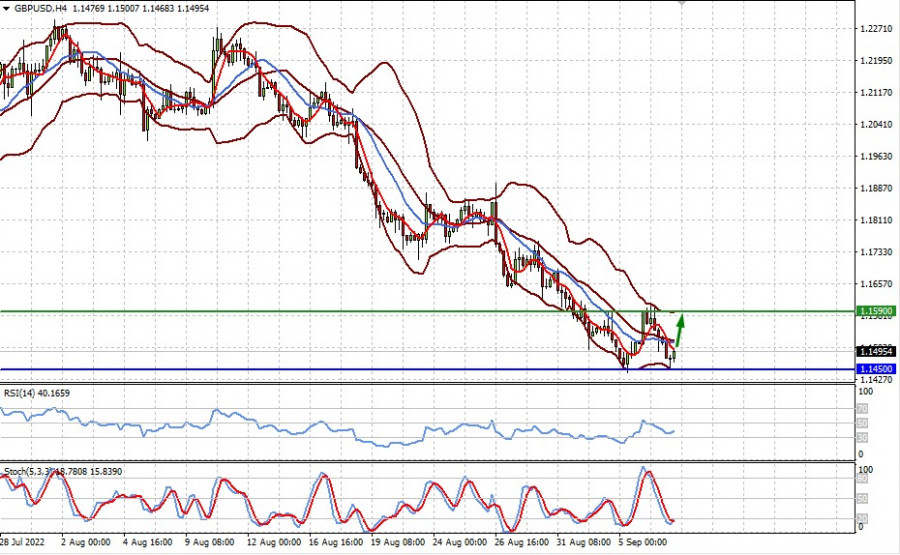900x555 pixels.
Task: Click the 28 Jul 2022 date label
Action: [x=22, y=542]
